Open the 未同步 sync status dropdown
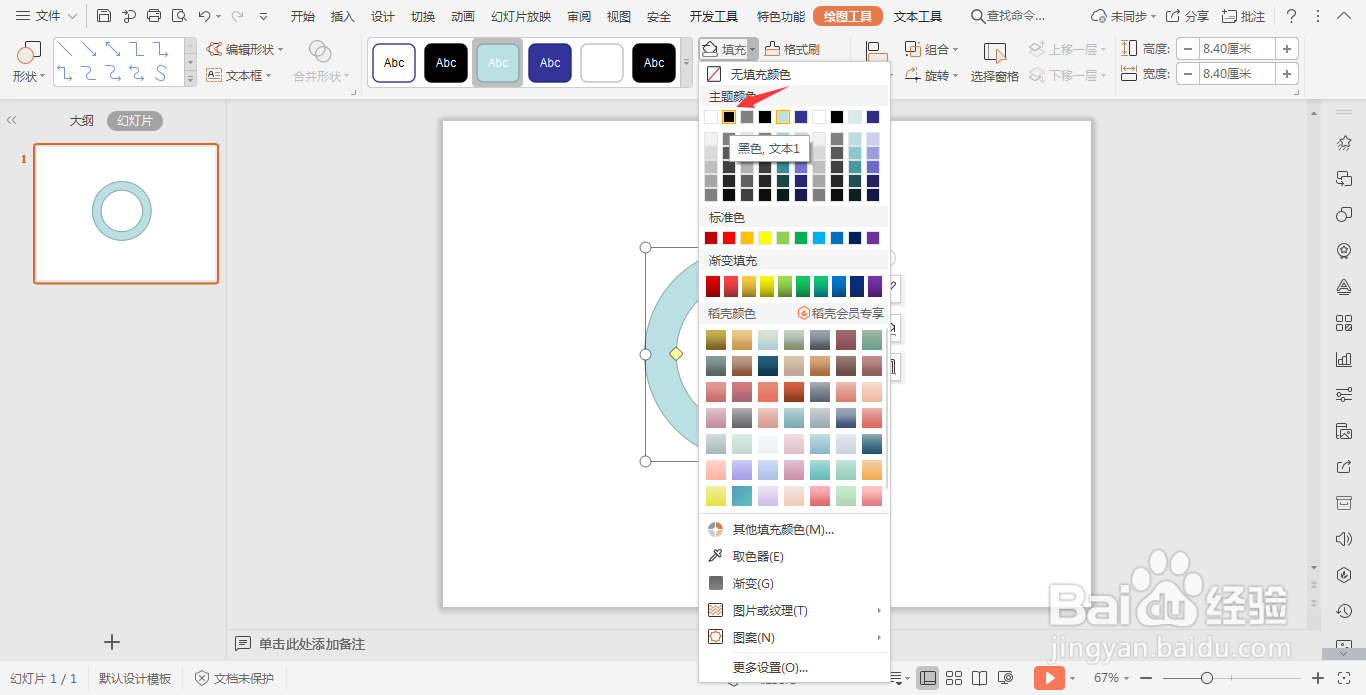 (x=1124, y=16)
